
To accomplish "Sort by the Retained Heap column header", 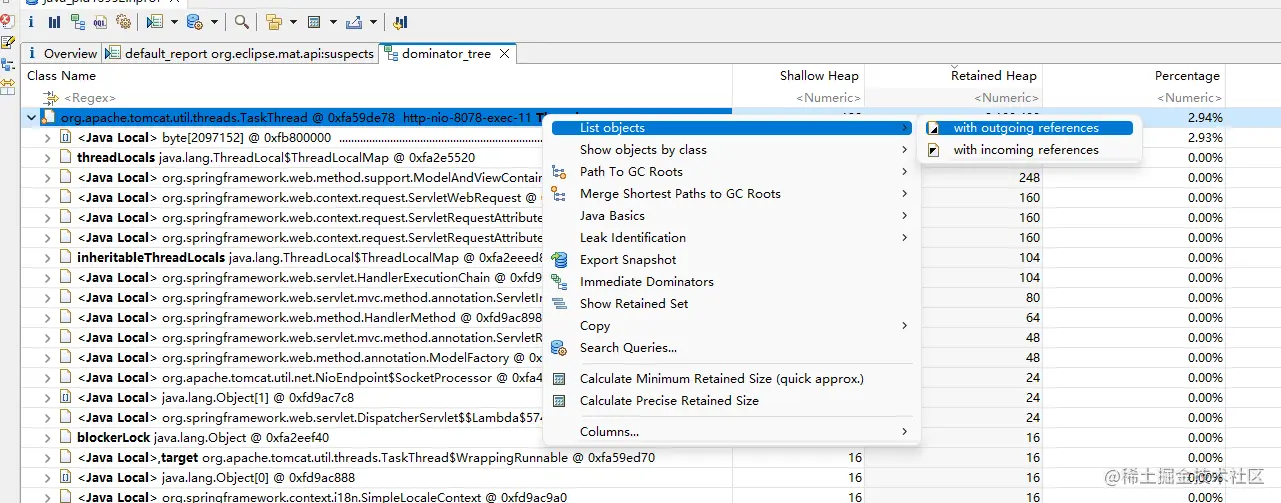I will click(953, 76).
